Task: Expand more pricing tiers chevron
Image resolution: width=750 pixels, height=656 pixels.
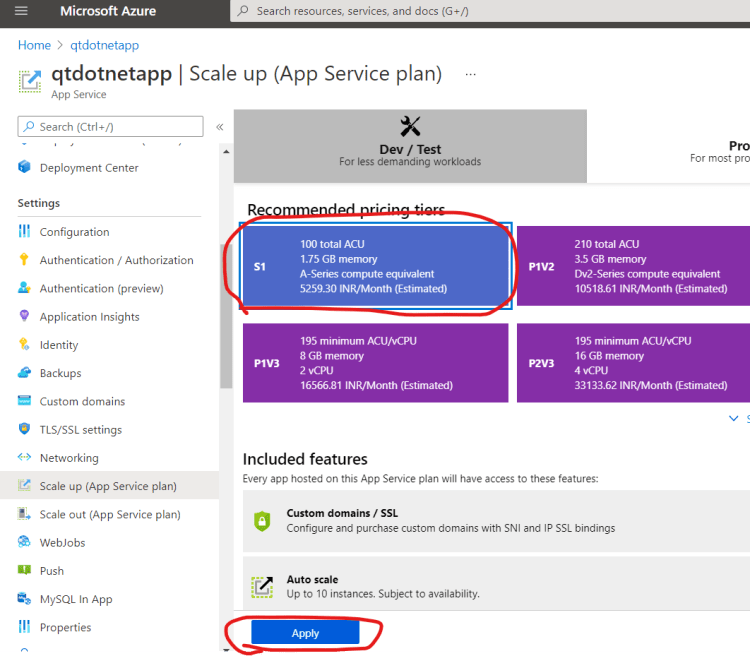Action: (733, 418)
